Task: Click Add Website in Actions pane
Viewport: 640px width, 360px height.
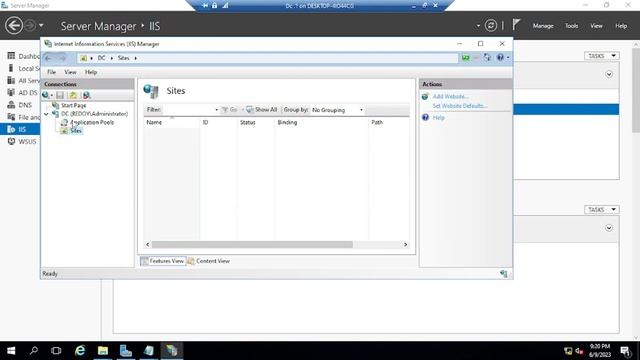Action: (x=450, y=97)
